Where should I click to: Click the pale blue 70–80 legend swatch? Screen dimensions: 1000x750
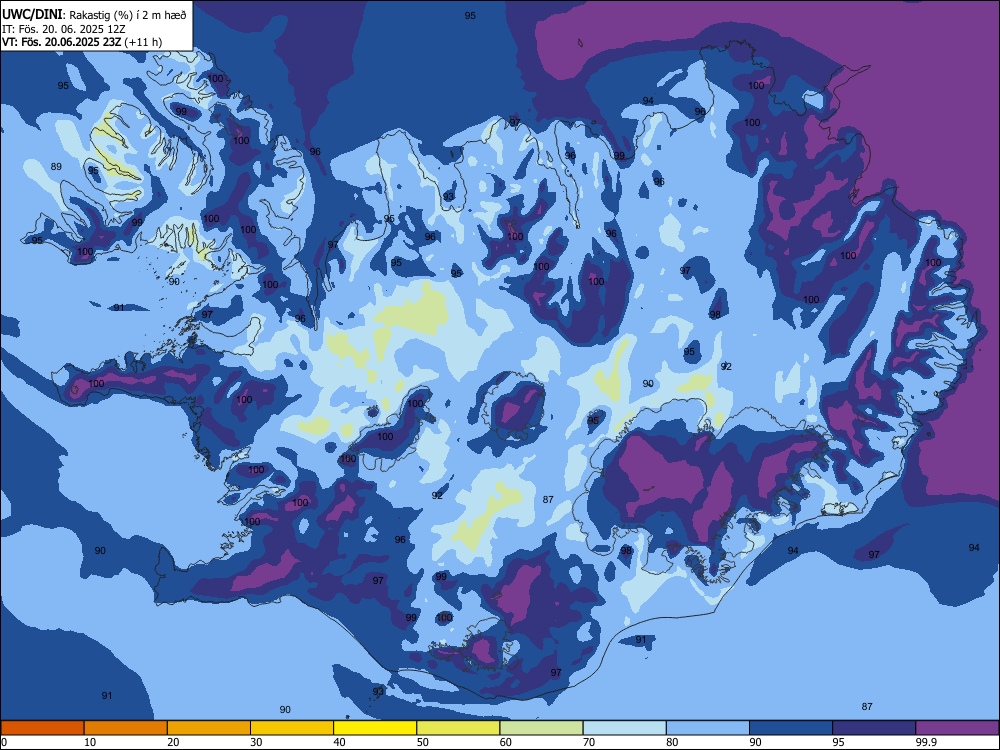point(624,728)
